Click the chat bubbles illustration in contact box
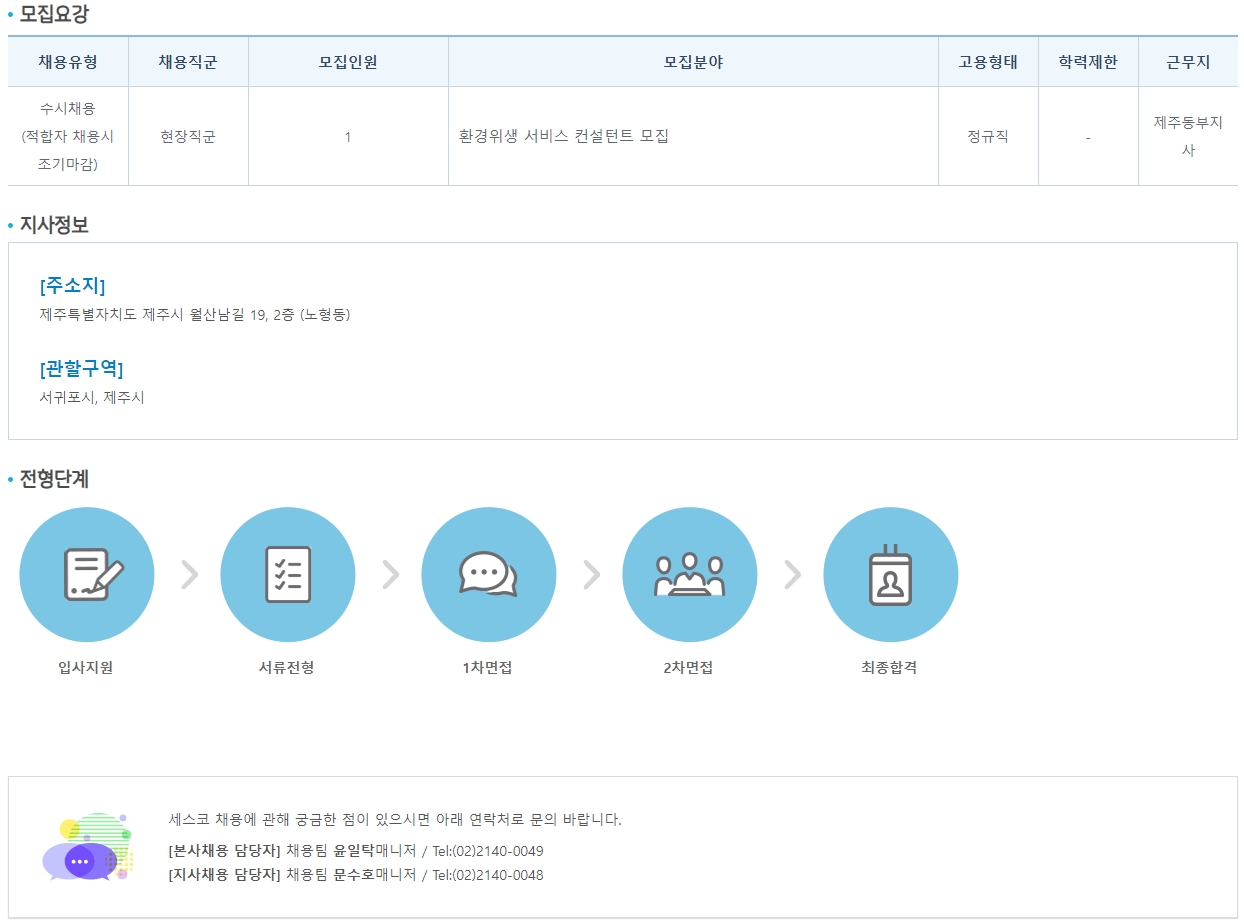Image resolution: width=1244 pixels, height=923 pixels. pyautogui.click(x=88, y=846)
